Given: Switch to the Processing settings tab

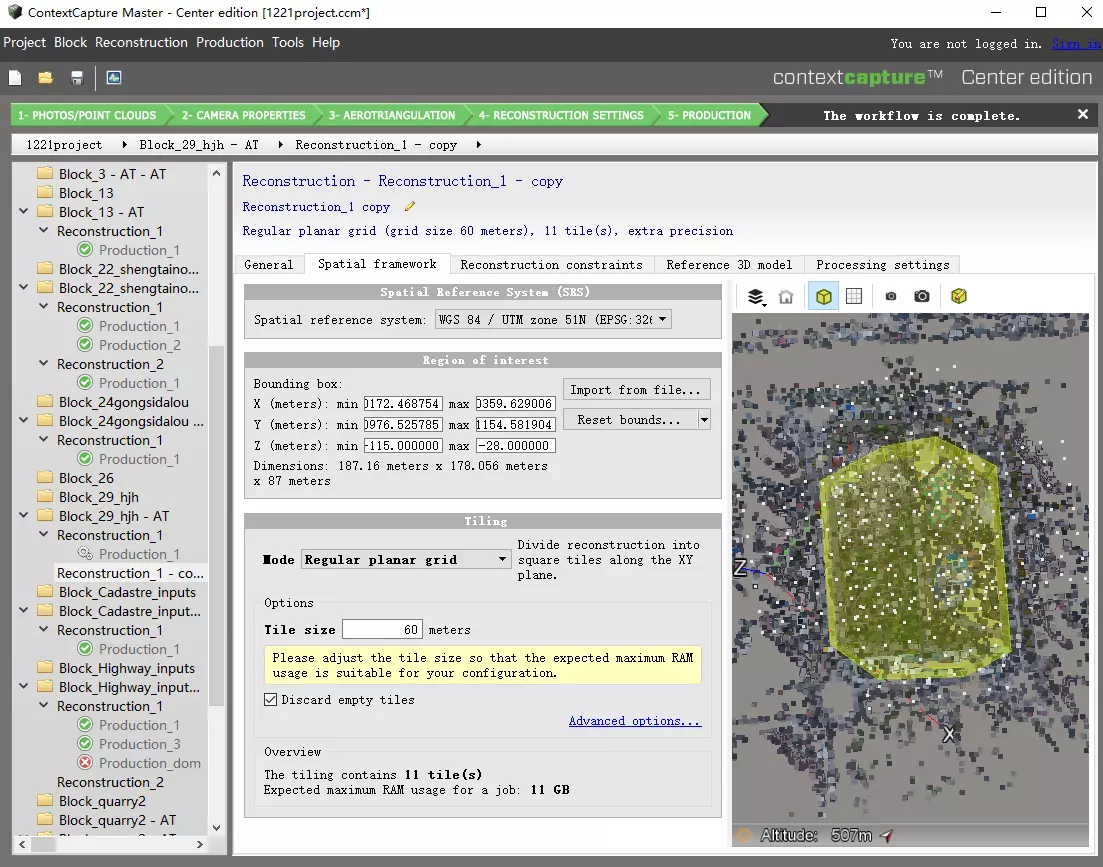Looking at the screenshot, I should (883, 265).
